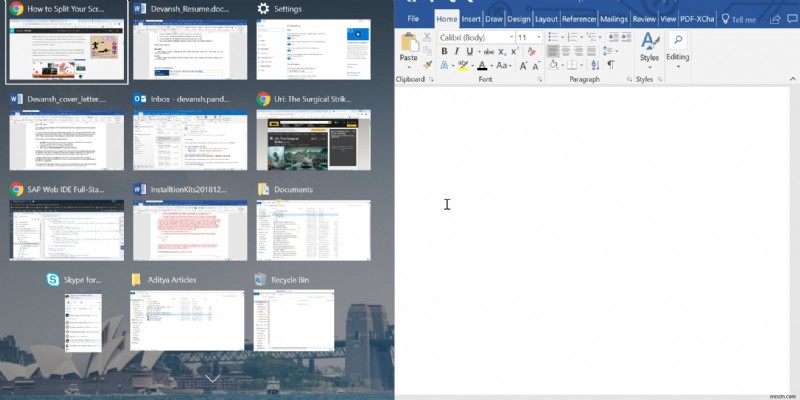Viewport: 800px width, 400px height.
Task: Apply shading paint bucket
Action: 554,65
